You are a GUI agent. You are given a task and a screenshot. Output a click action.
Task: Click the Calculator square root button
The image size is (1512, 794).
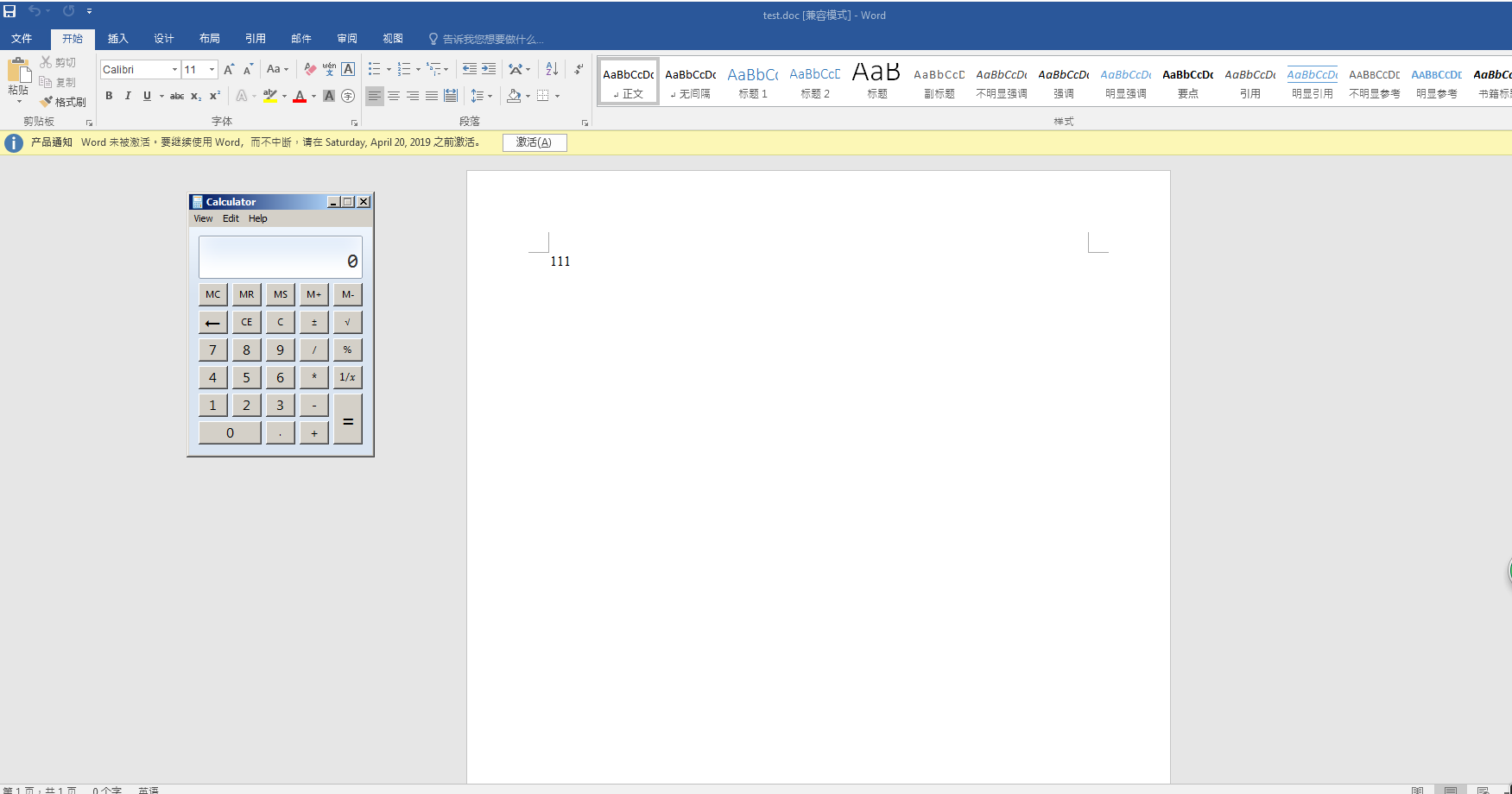[347, 322]
